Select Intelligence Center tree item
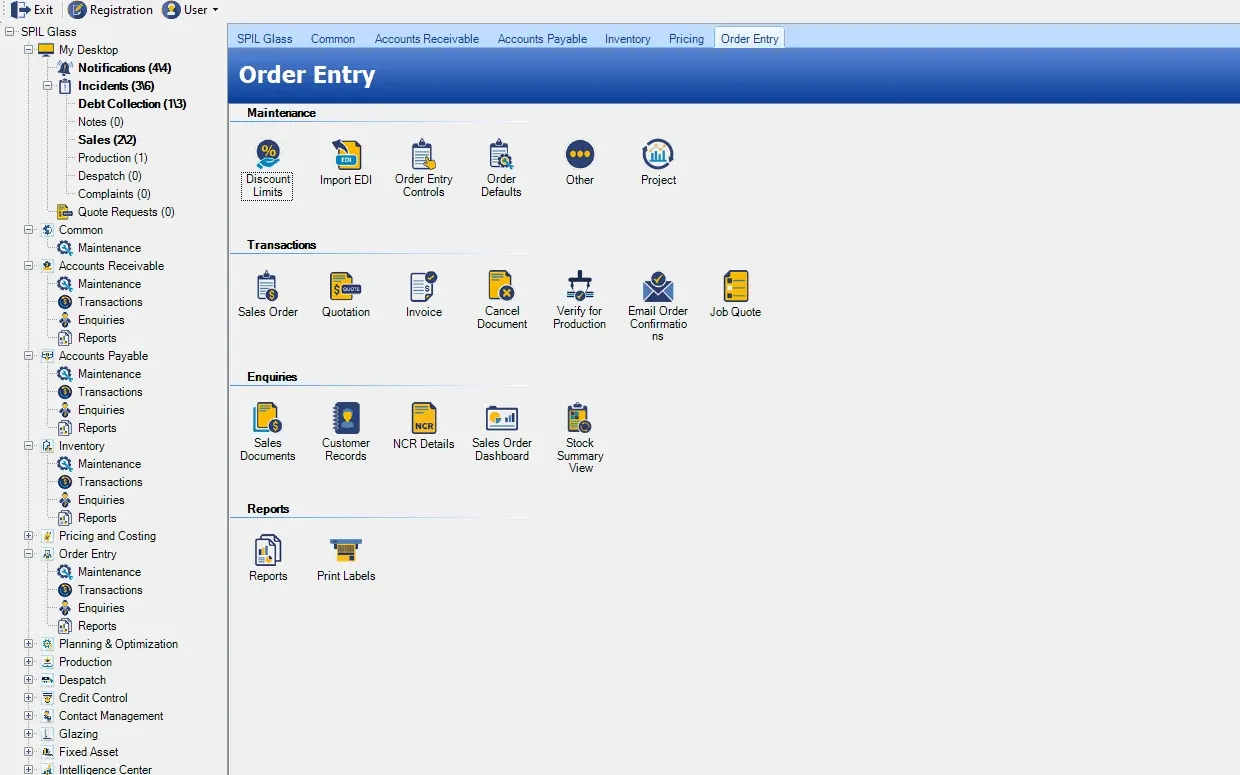This screenshot has width=1240, height=775. coord(105,769)
